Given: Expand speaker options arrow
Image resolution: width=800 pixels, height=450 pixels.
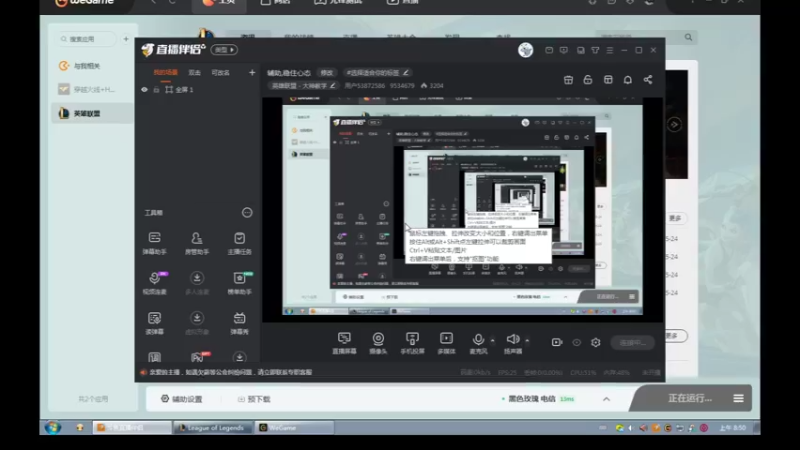Looking at the screenshot, I should [527, 340].
